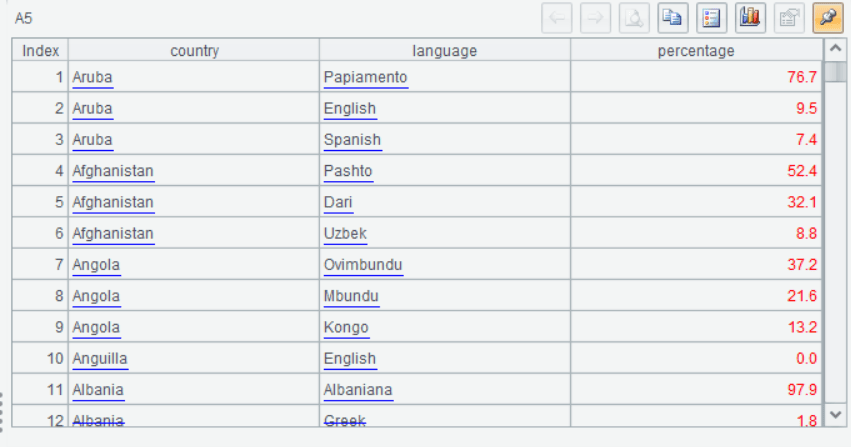The image size is (851, 447).
Task: Open the Papiamento language link
Action: (x=365, y=77)
